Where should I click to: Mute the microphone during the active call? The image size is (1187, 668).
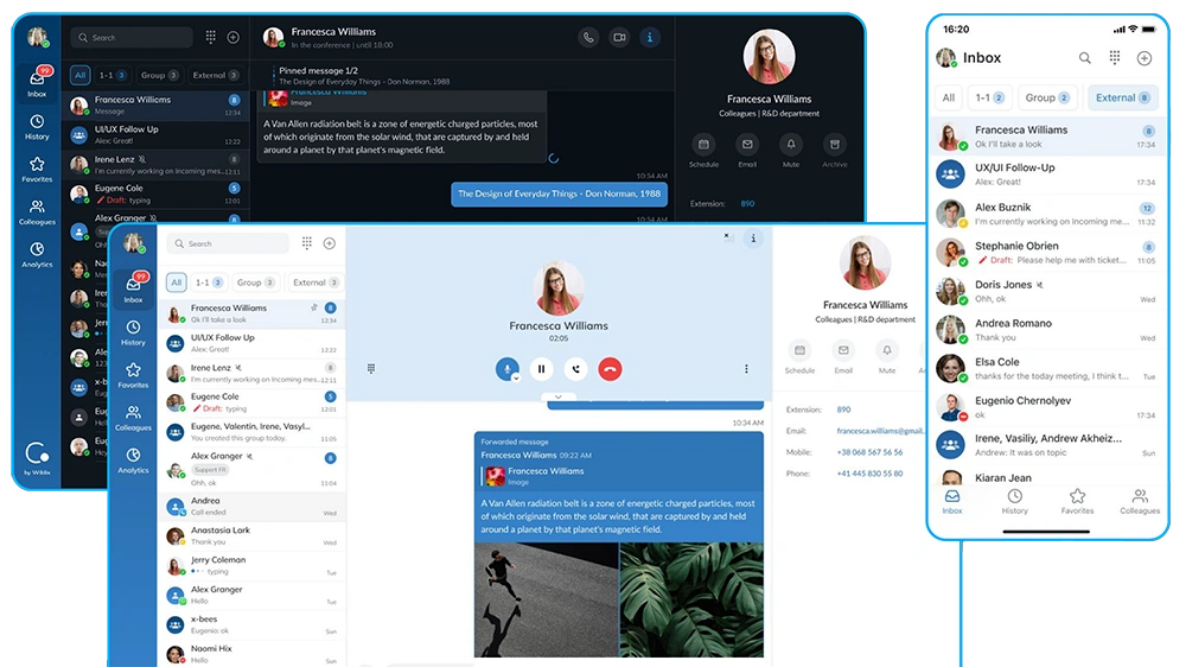tap(507, 369)
